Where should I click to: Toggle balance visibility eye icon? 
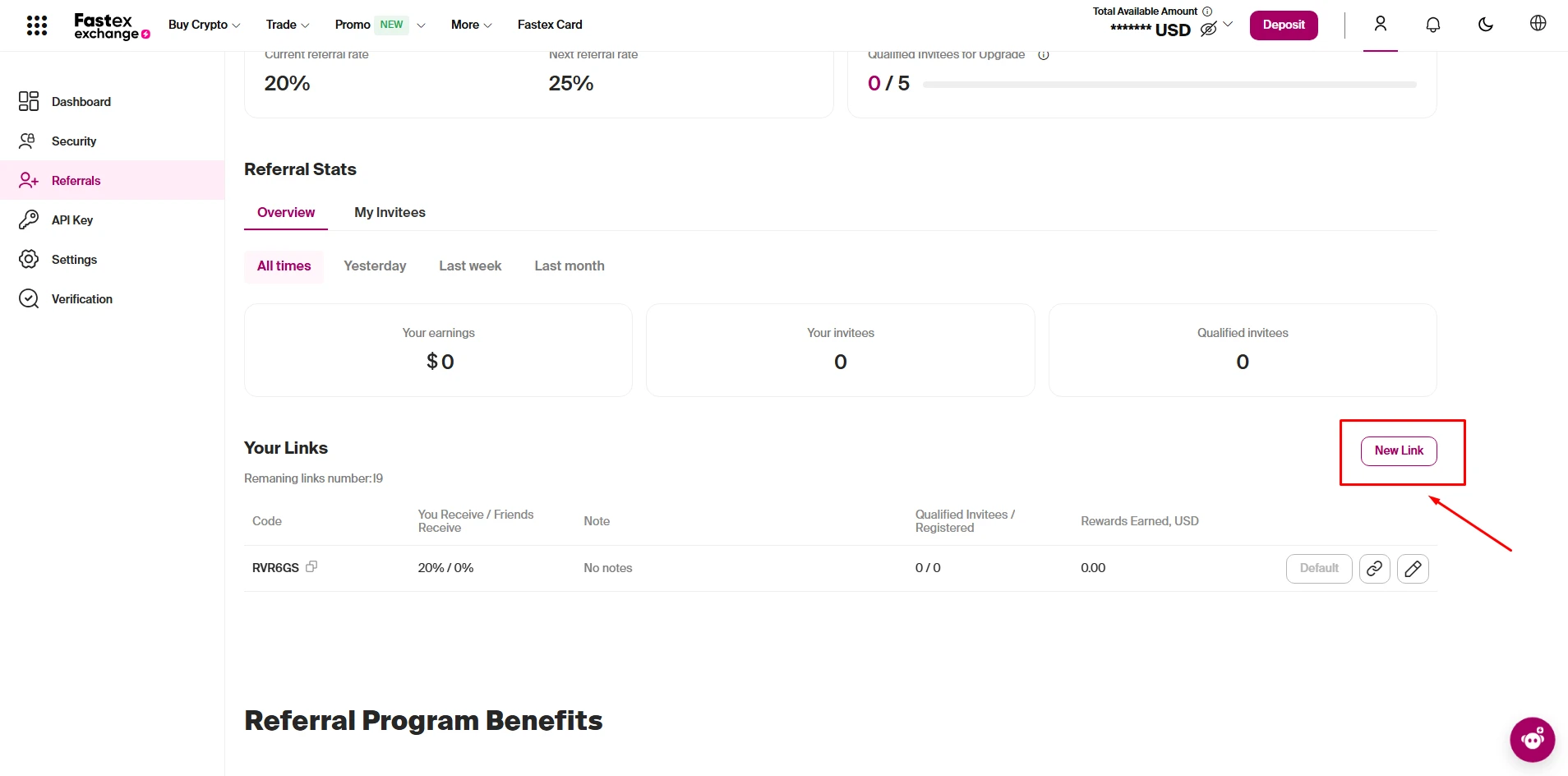click(x=1208, y=30)
